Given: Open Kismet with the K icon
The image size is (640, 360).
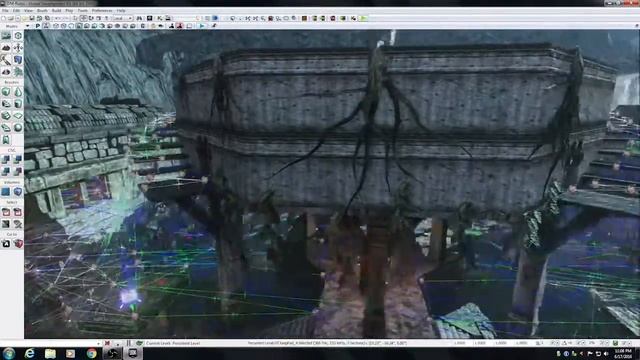Looking at the screenshot, I should pyautogui.click(x=160, y=18).
